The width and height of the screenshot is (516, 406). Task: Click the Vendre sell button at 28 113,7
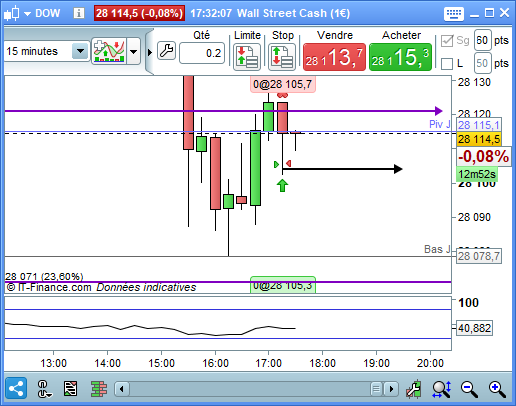(334, 57)
